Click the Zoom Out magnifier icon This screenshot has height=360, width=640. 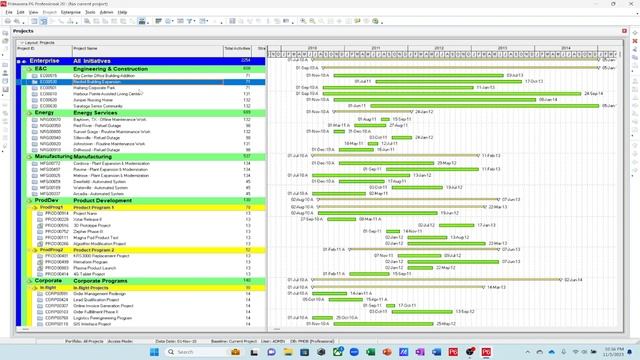pyautogui.click(x=312, y=21)
